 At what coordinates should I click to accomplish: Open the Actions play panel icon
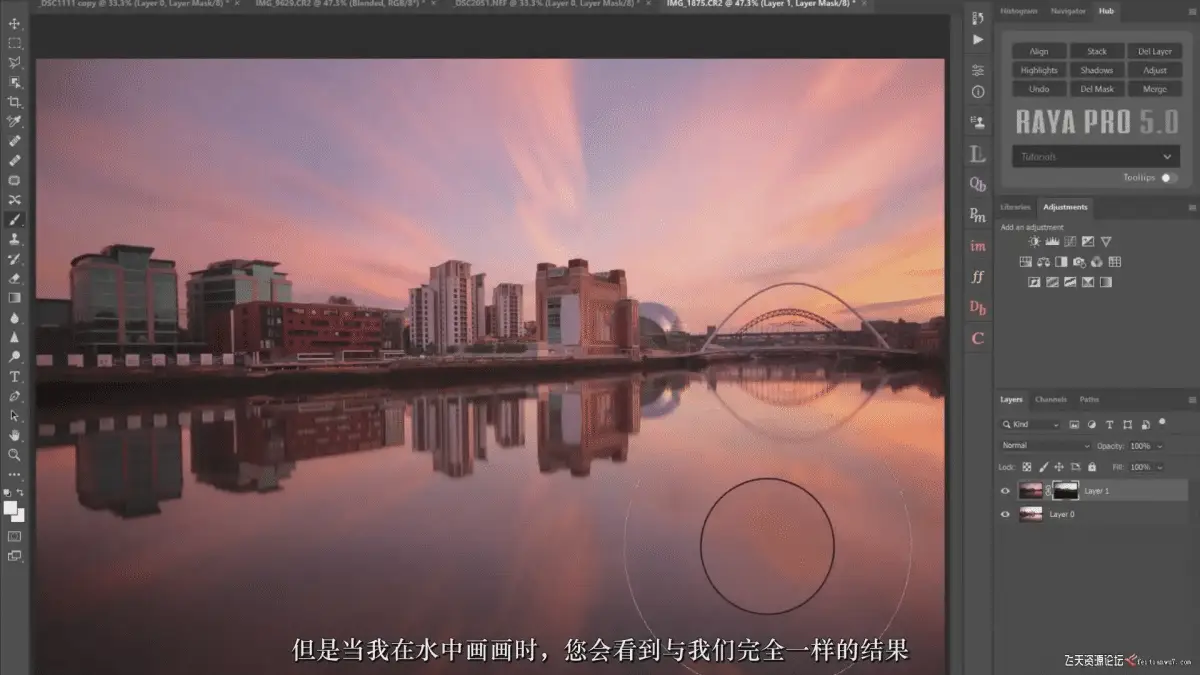(x=978, y=40)
